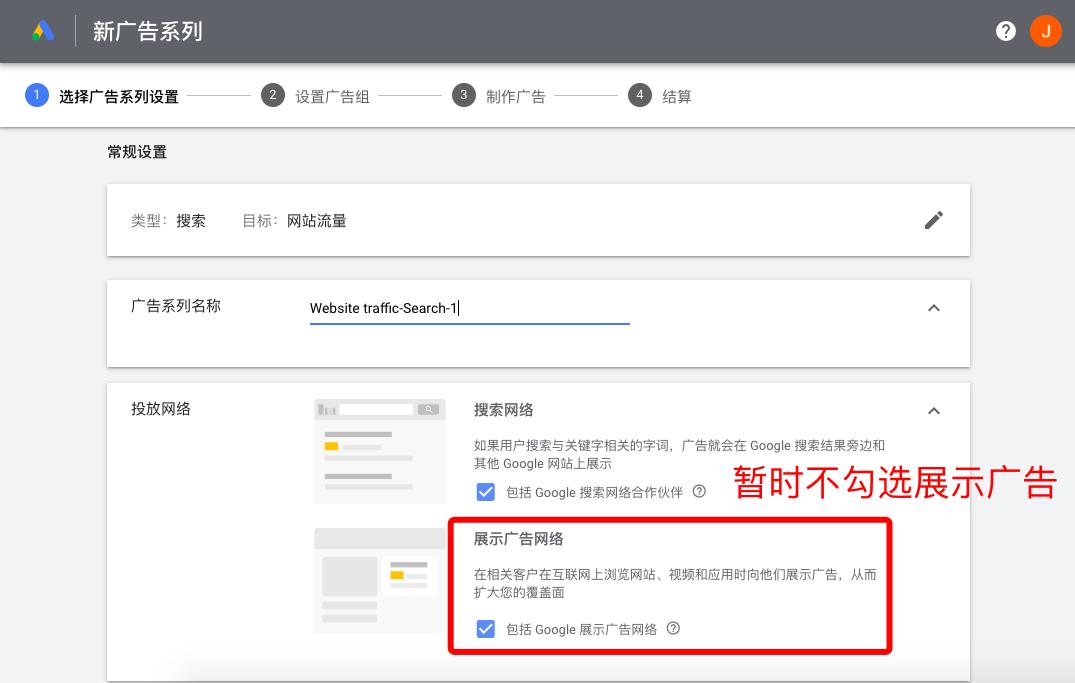Viewport: 1075px width, 683px height.
Task: Click the user avatar in top bar
Action: tap(1046, 31)
